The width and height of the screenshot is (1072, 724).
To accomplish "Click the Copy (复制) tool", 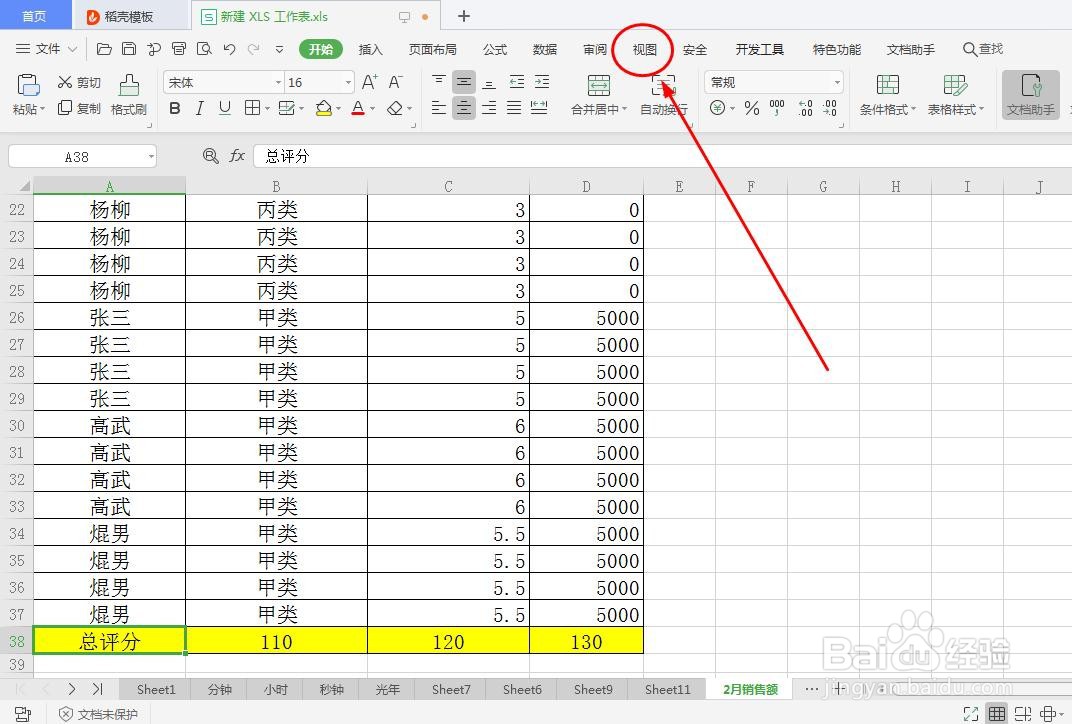I will [79, 108].
